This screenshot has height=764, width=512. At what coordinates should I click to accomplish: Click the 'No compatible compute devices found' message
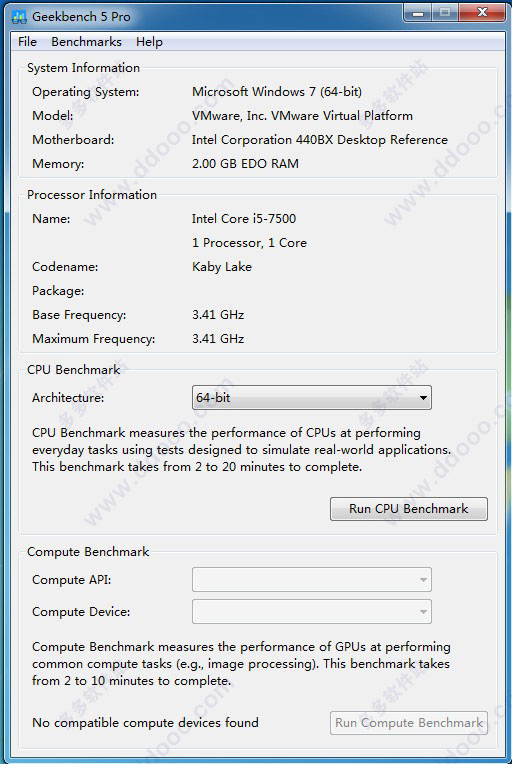pyautogui.click(x=145, y=723)
